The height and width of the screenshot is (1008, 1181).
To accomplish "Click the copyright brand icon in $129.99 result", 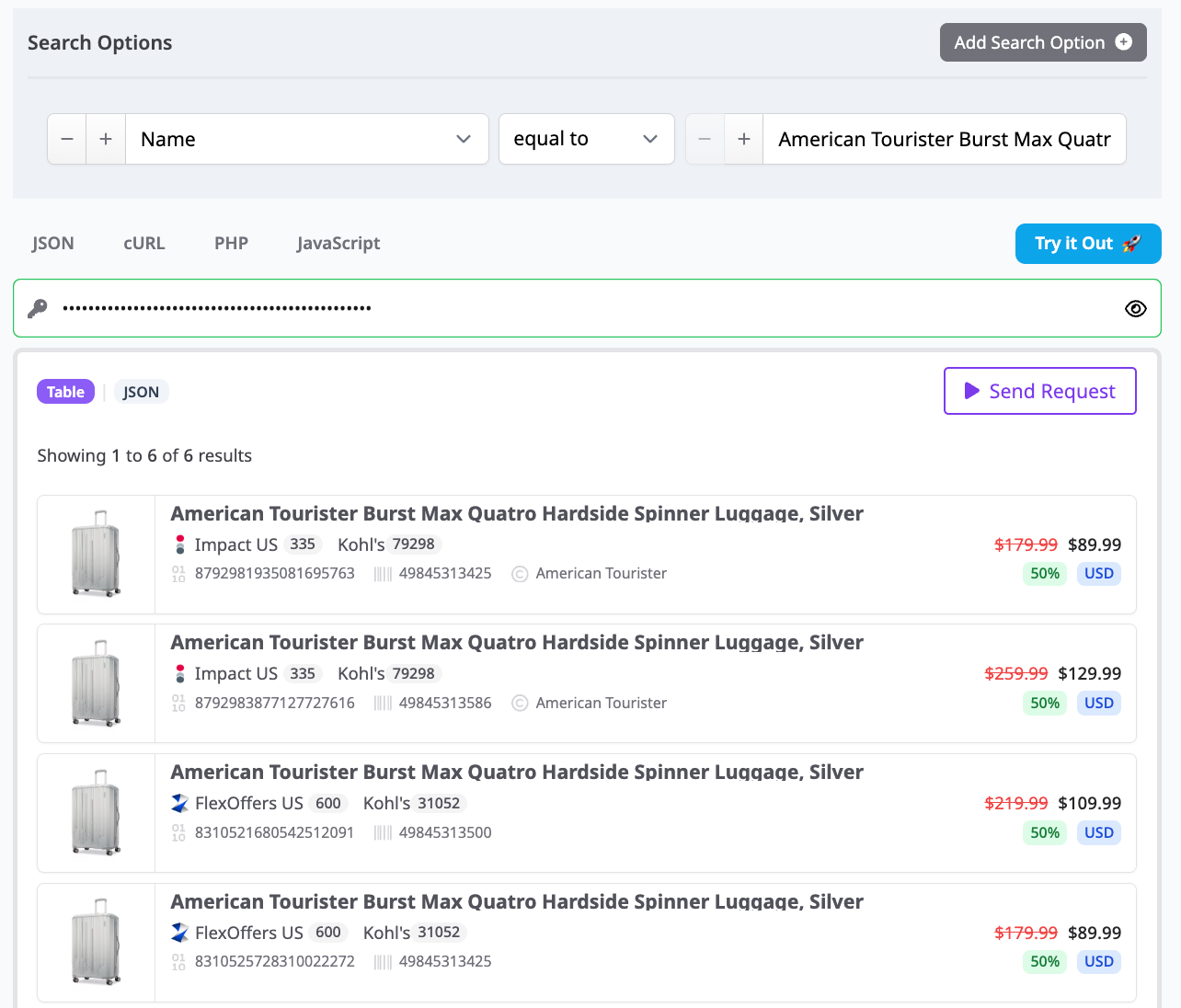I will 520,704.
